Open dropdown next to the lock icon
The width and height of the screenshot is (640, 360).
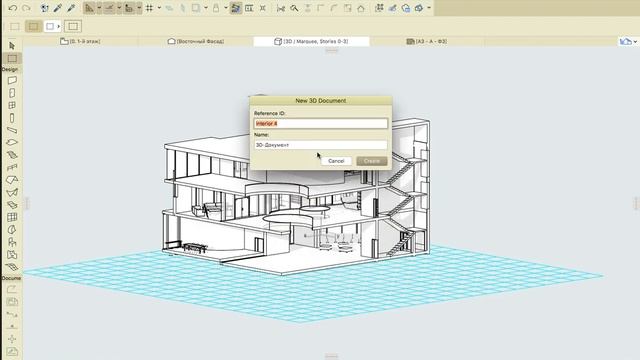225,8
